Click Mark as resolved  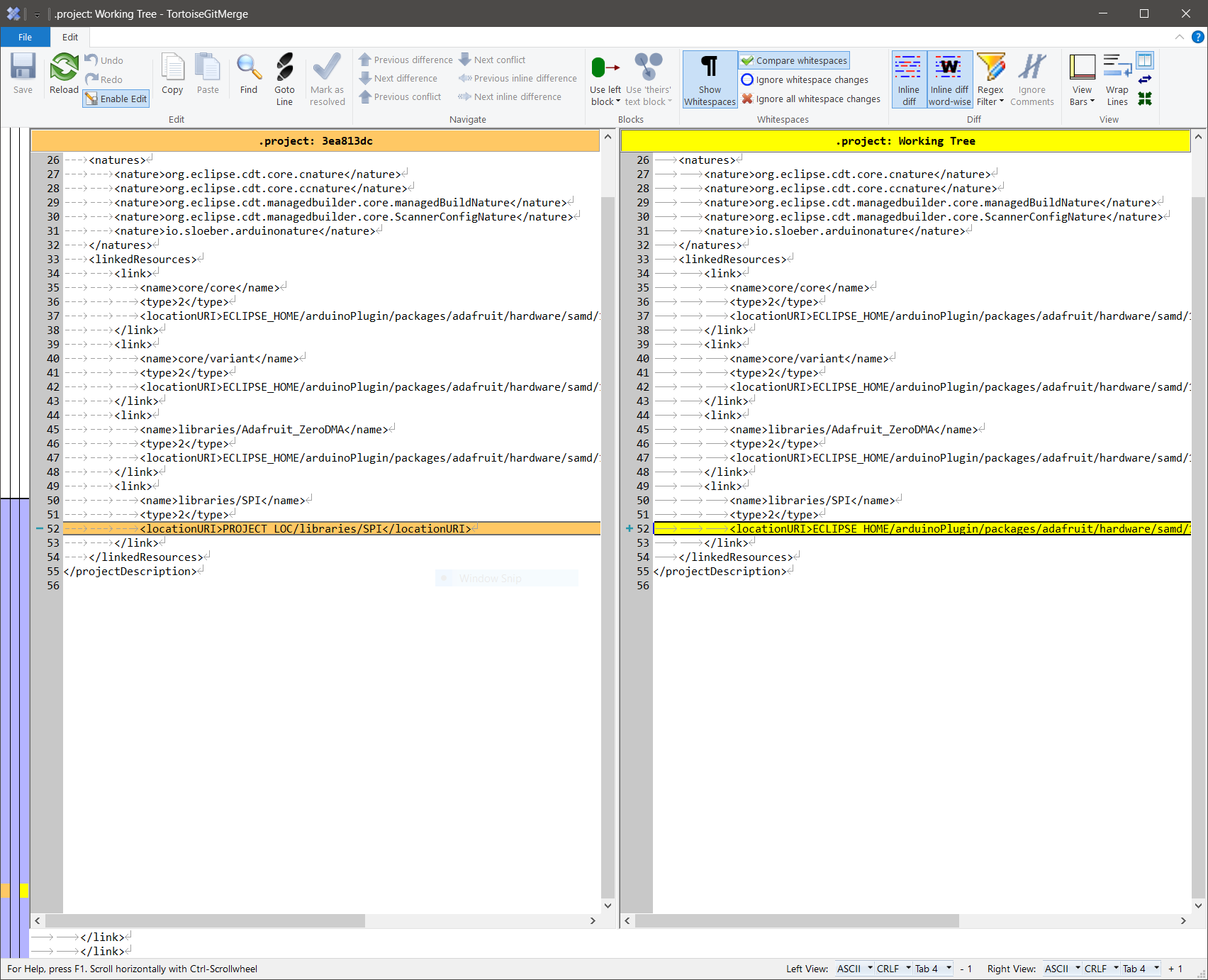(326, 78)
